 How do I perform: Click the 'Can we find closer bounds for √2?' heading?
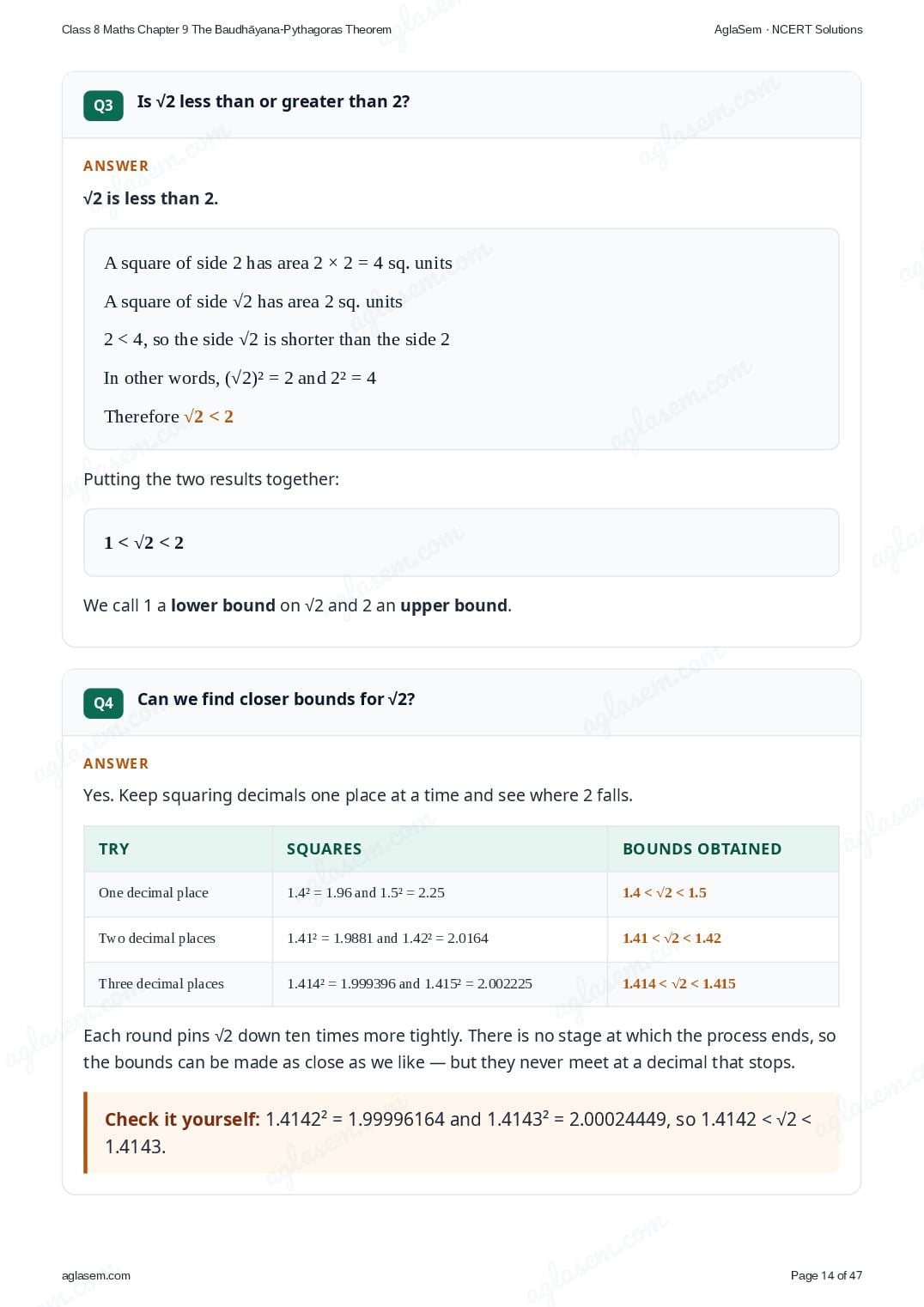tap(276, 699)
